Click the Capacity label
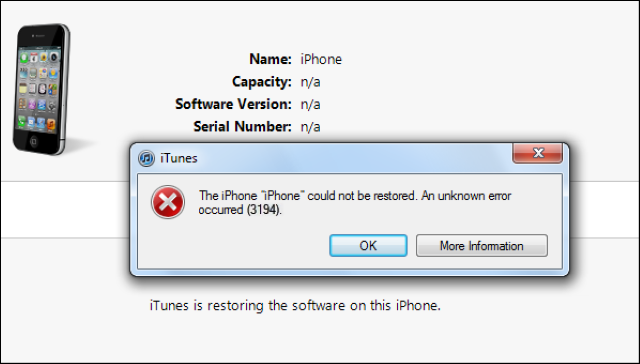This screenshot has height=364, width=640. pyautogui.click(x=262, y=82)
